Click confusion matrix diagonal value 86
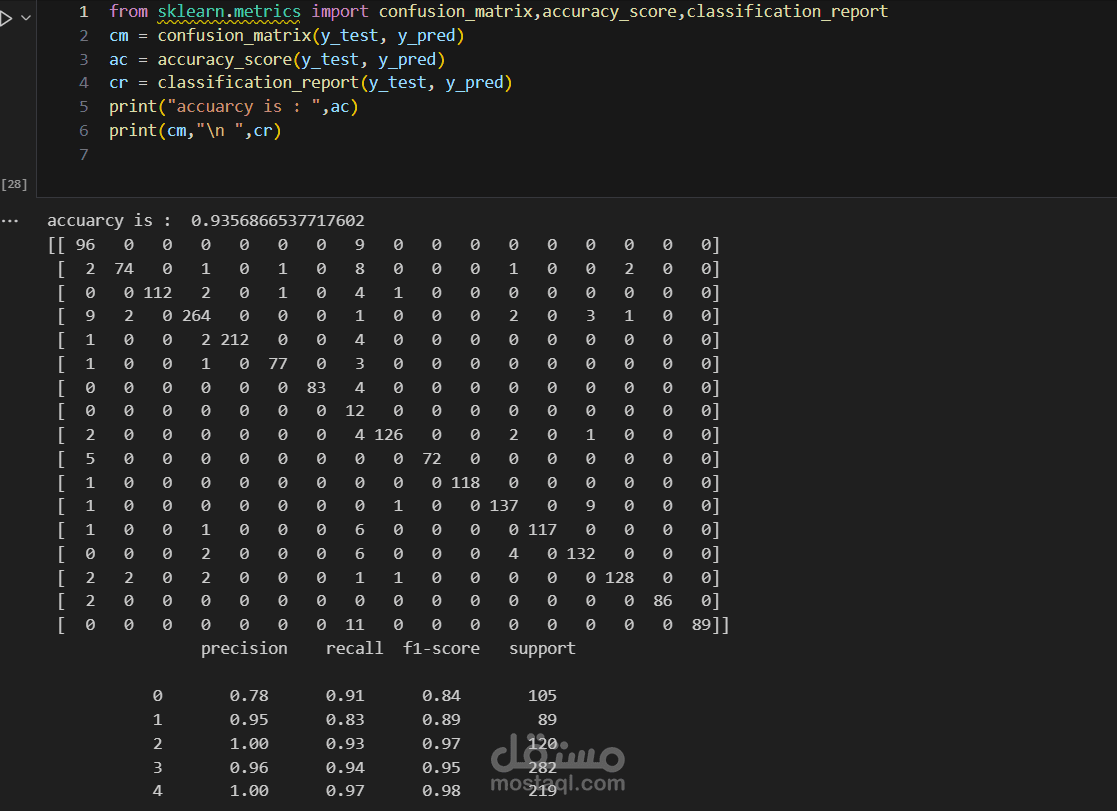The width and height of the screenshot is (1117, 811). (x=663, y=601)
